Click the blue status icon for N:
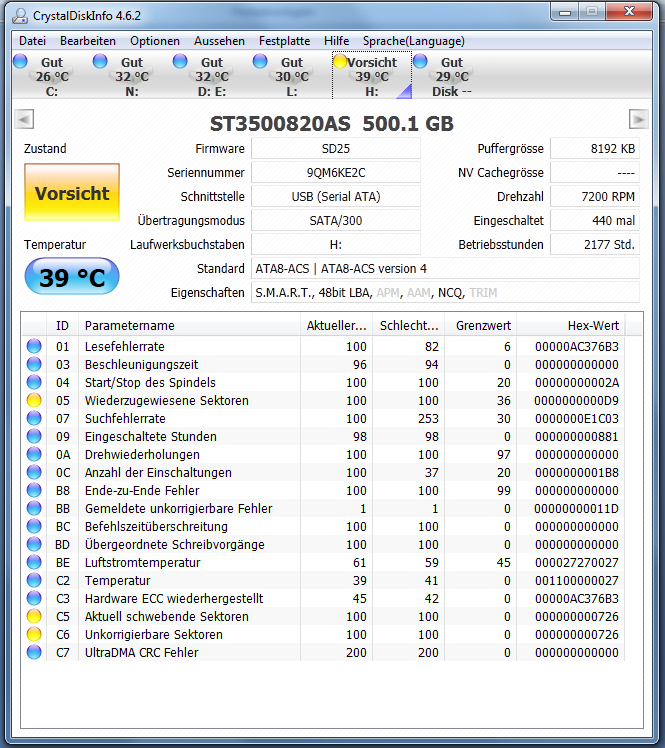The image size is (665, 748). point(100,62)
